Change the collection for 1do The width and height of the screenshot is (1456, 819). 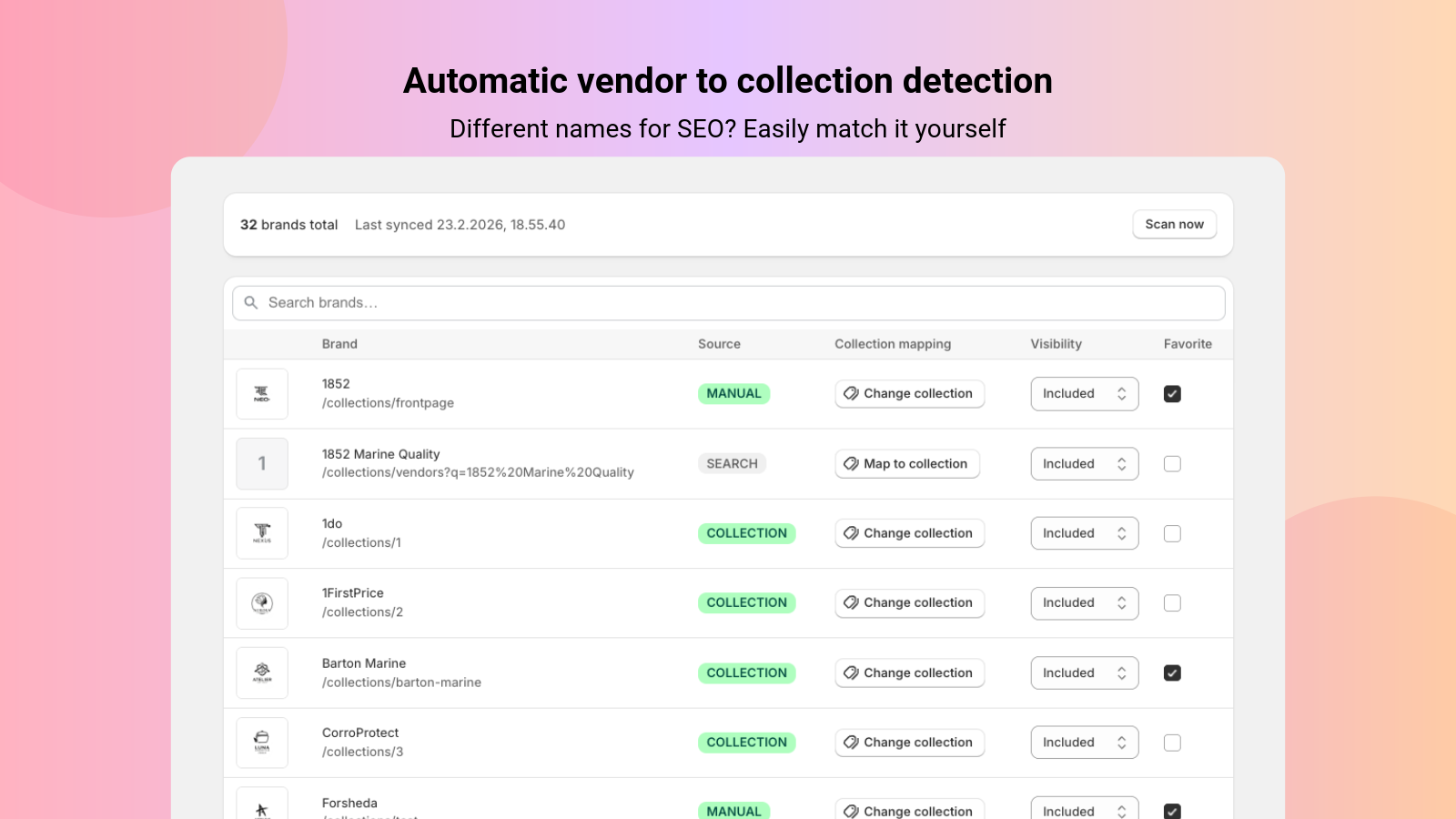click(x=910, y=533)
